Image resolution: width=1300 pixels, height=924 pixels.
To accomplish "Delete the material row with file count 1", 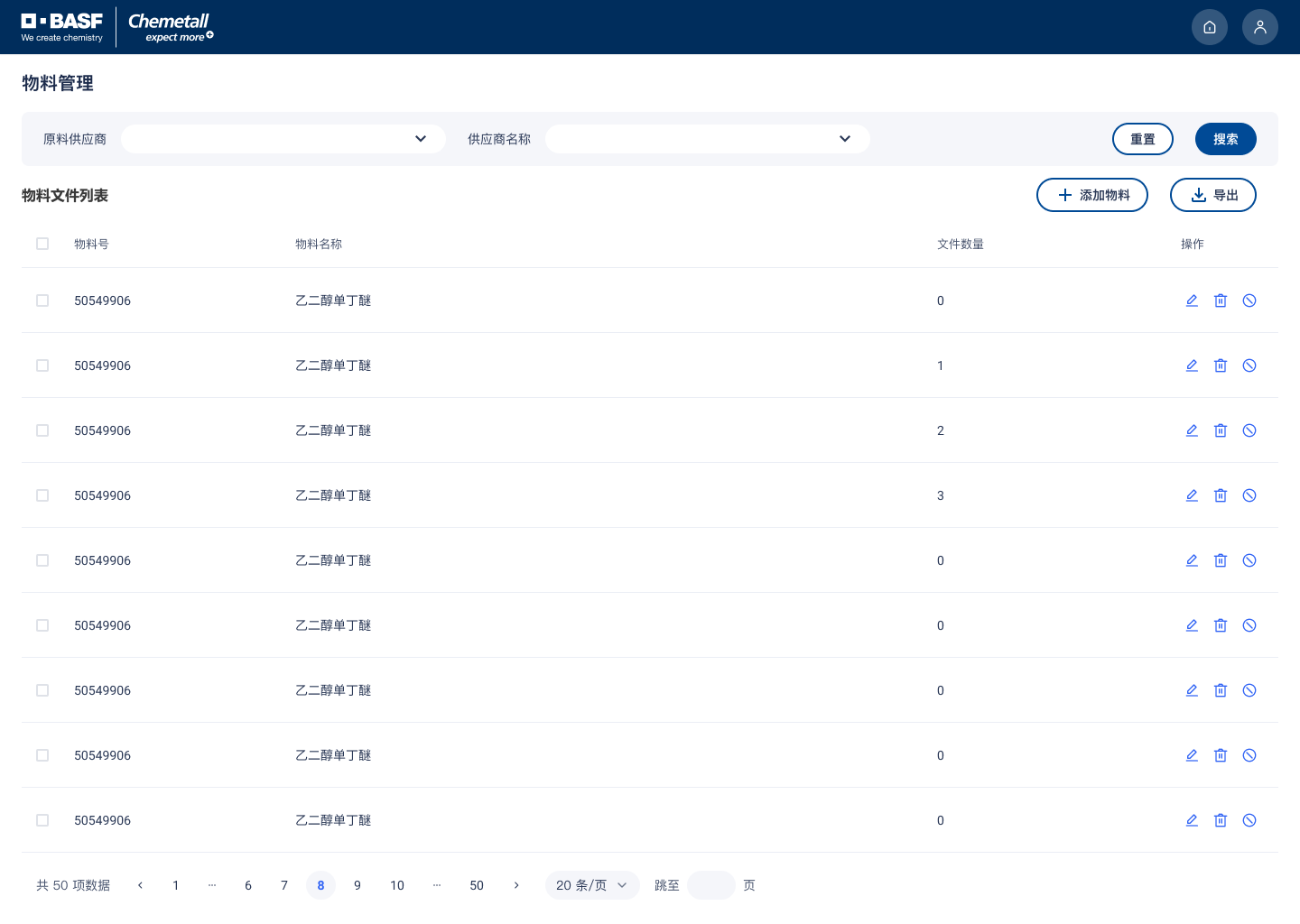I will tap(1221, 365).
